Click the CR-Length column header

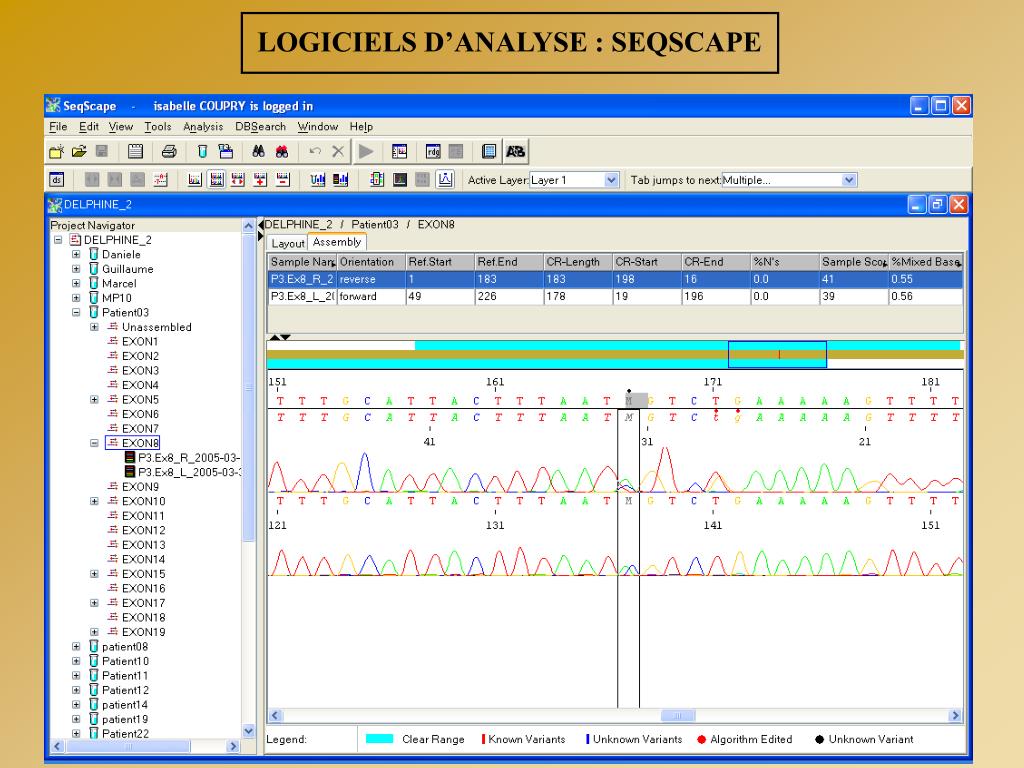coord(577,262)
